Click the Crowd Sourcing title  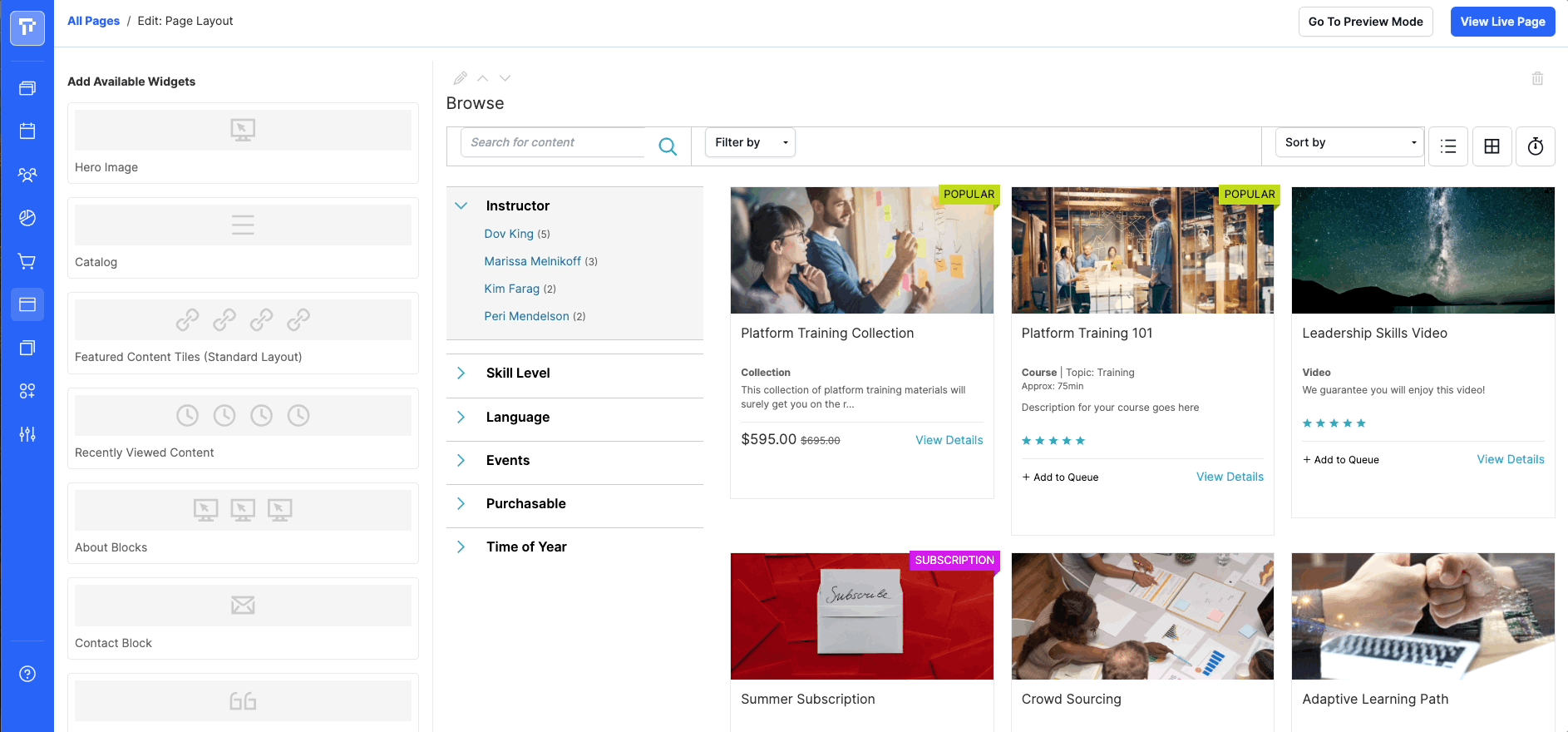pos(1072,699)
